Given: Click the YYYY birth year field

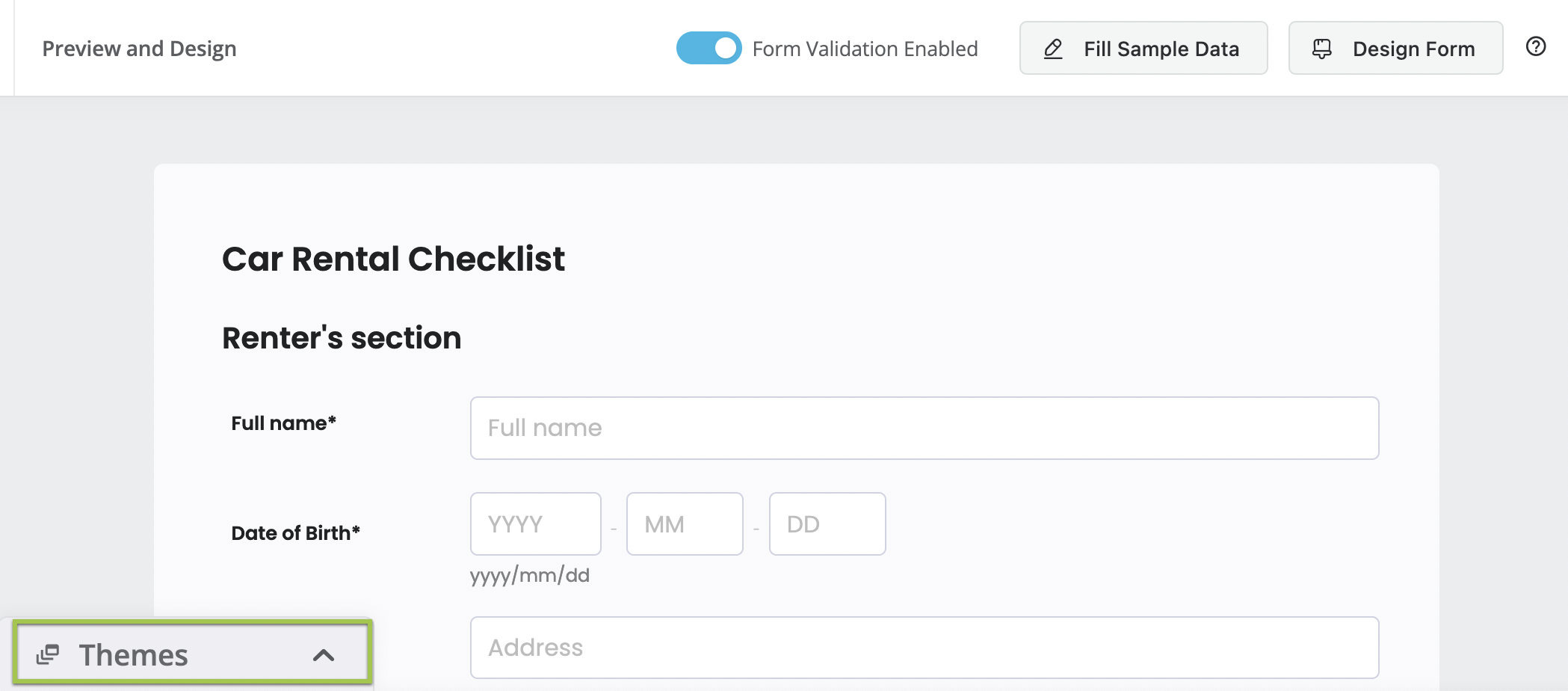Looking at the screenshot, I should tap(535, 524).
